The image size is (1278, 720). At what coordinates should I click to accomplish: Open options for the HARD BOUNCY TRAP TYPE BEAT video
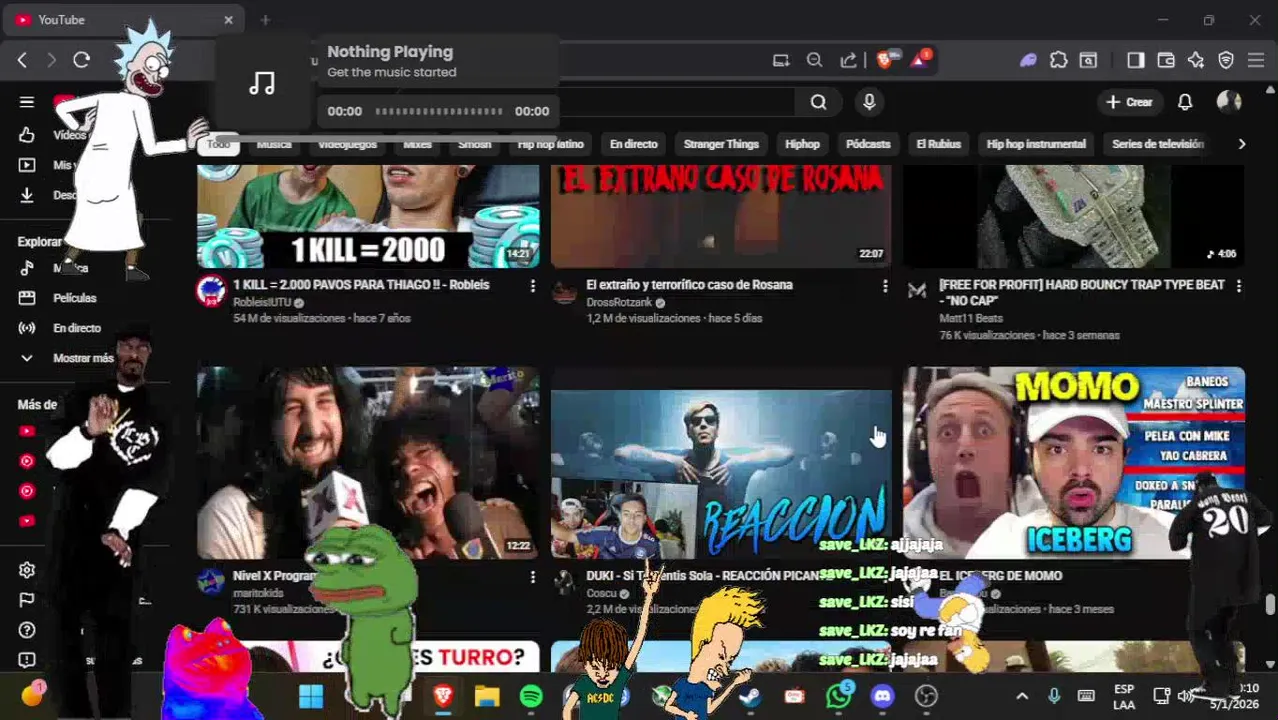1238,286
